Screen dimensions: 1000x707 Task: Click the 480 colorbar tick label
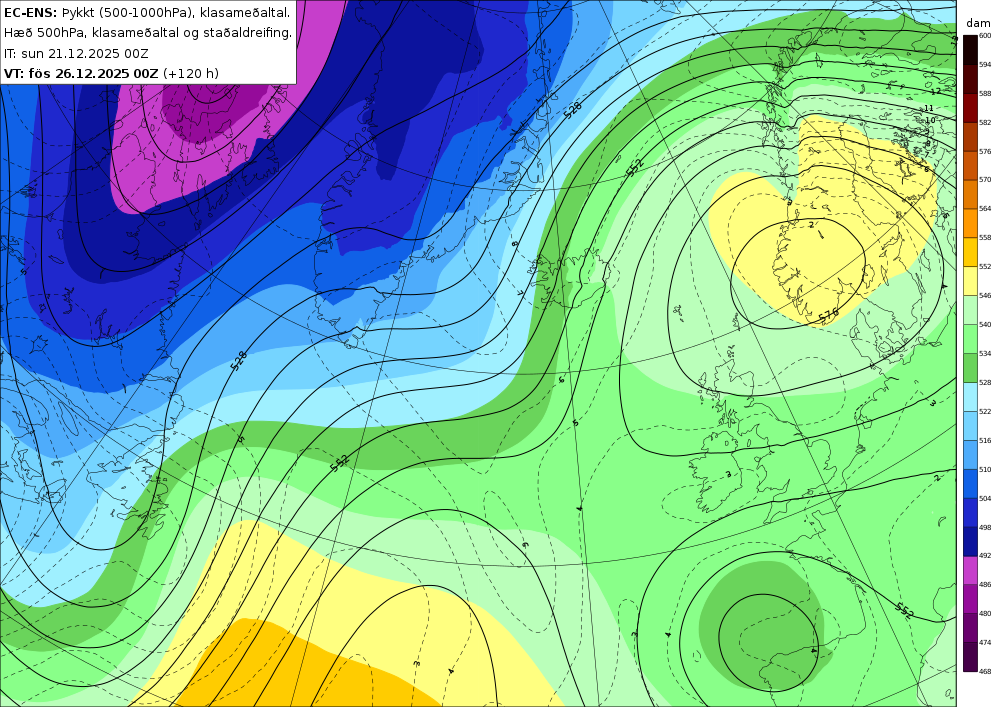(985, 614)
